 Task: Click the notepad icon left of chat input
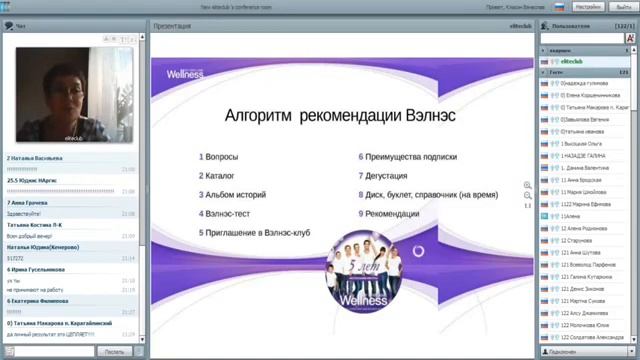9,351
